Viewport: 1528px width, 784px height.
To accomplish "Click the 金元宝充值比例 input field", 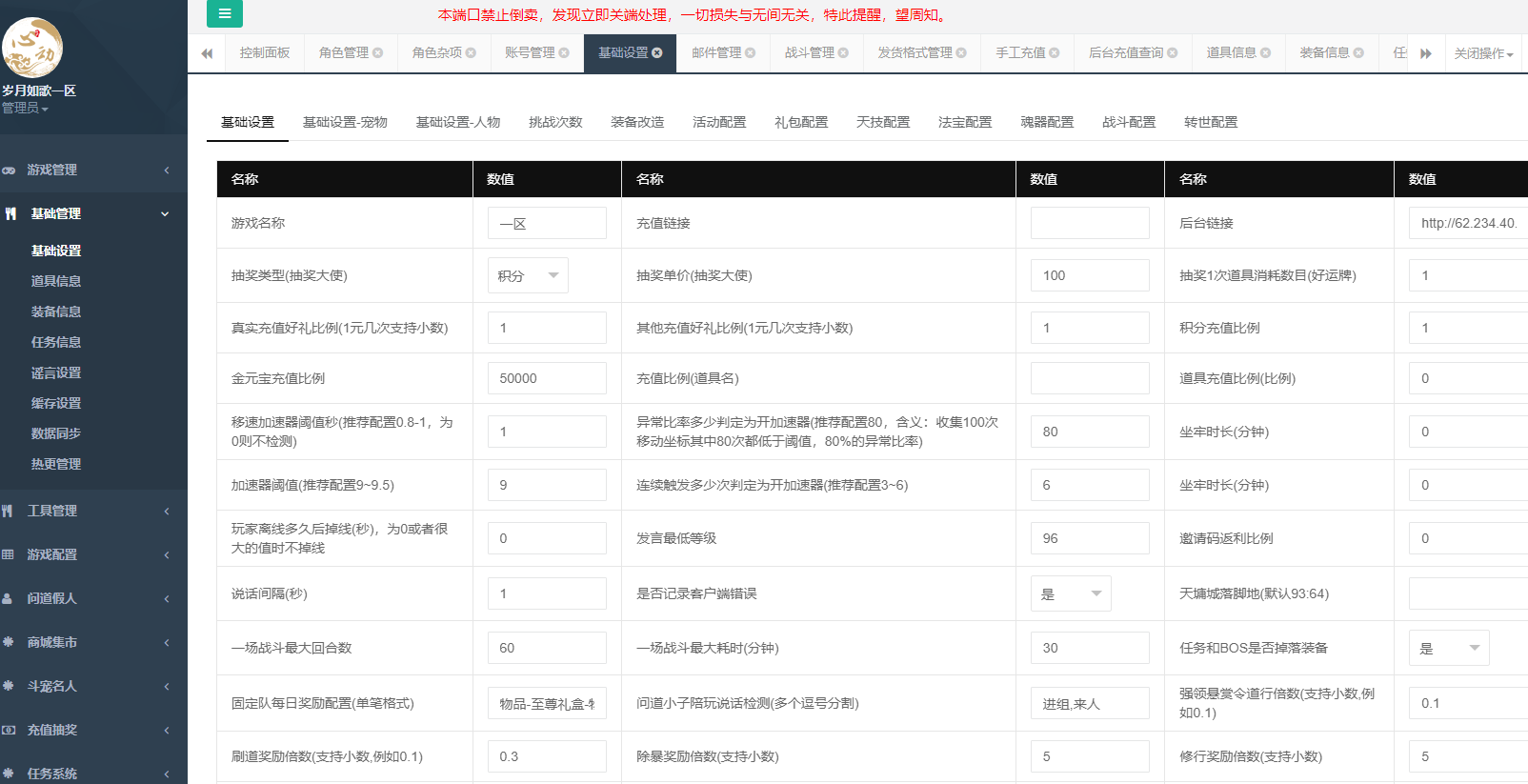I will click(x=547, y=378).
